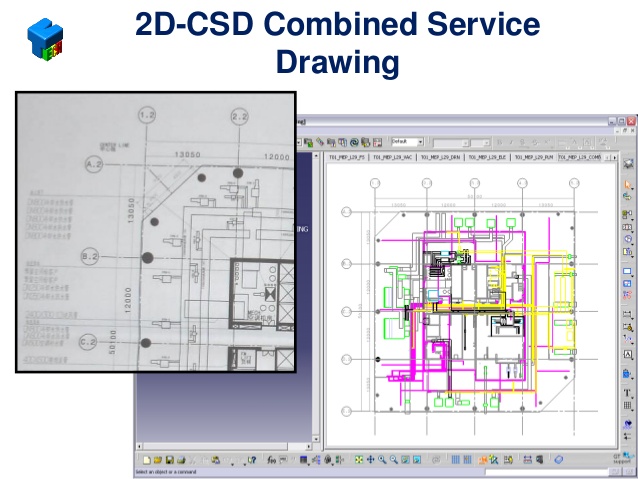Screen dimensions: 638x479
Task: Click the tree panel vertical scroll-up arrow
Action: pyautogui.click(x=316, y=156)
